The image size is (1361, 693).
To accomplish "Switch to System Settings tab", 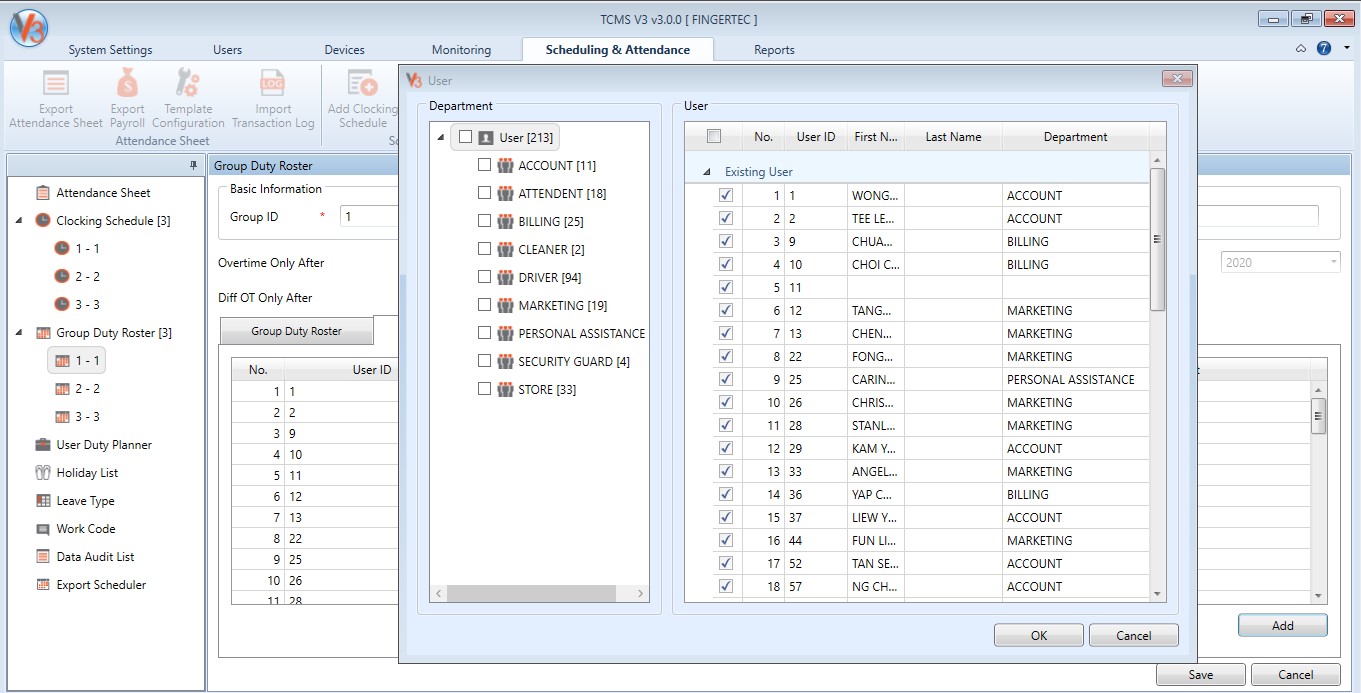I will [x=110, y=50].
